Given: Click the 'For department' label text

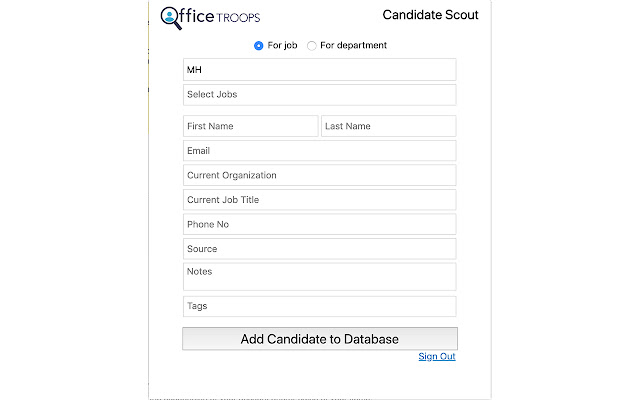Looking at the screenshot, I should (x=353, y=45).
